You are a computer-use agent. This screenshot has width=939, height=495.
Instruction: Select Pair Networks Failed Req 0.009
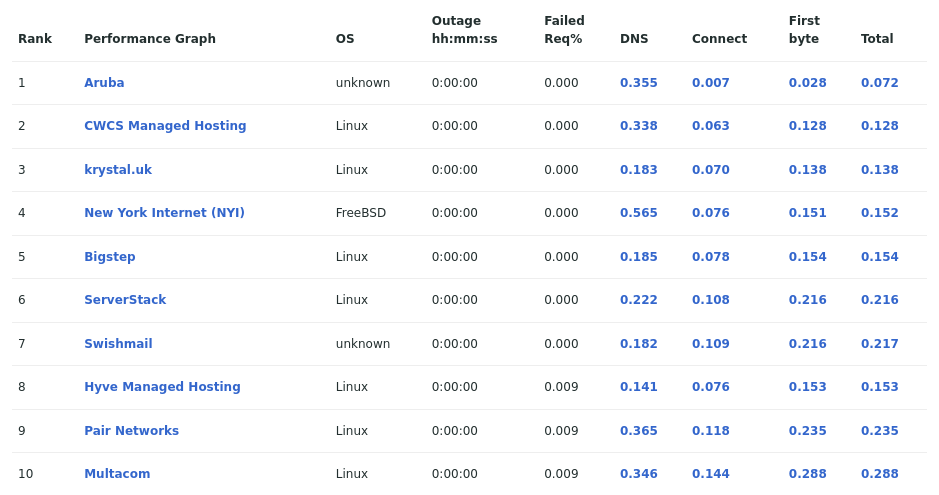point(561,430)
